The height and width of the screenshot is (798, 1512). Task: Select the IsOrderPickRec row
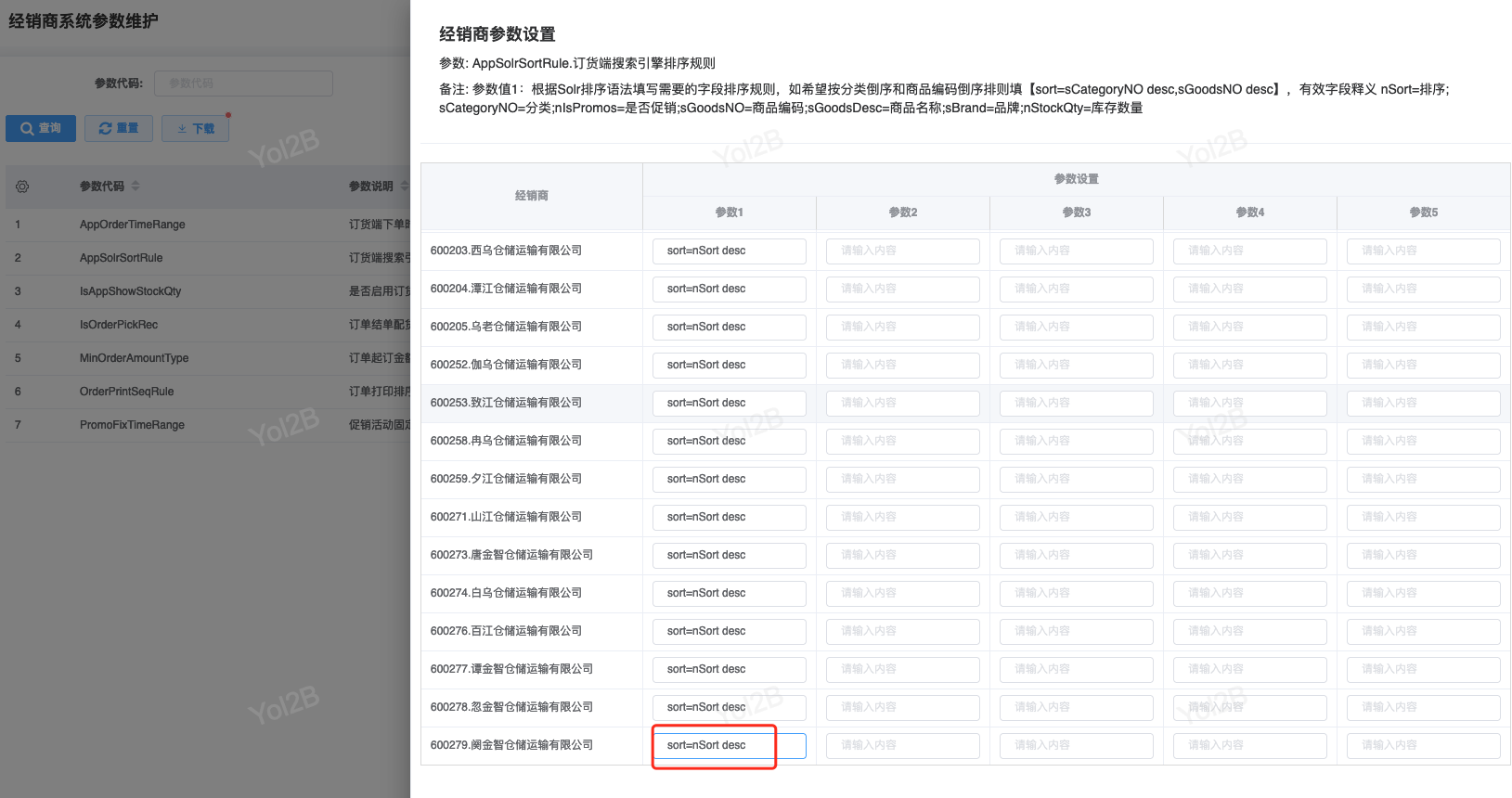pyautogui.click(x=209, y=325)
